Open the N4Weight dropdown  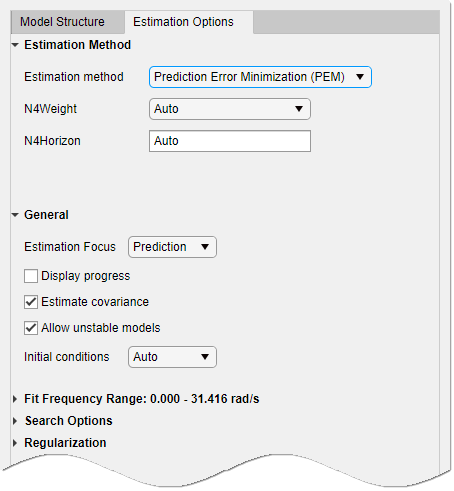coord(230,109)
